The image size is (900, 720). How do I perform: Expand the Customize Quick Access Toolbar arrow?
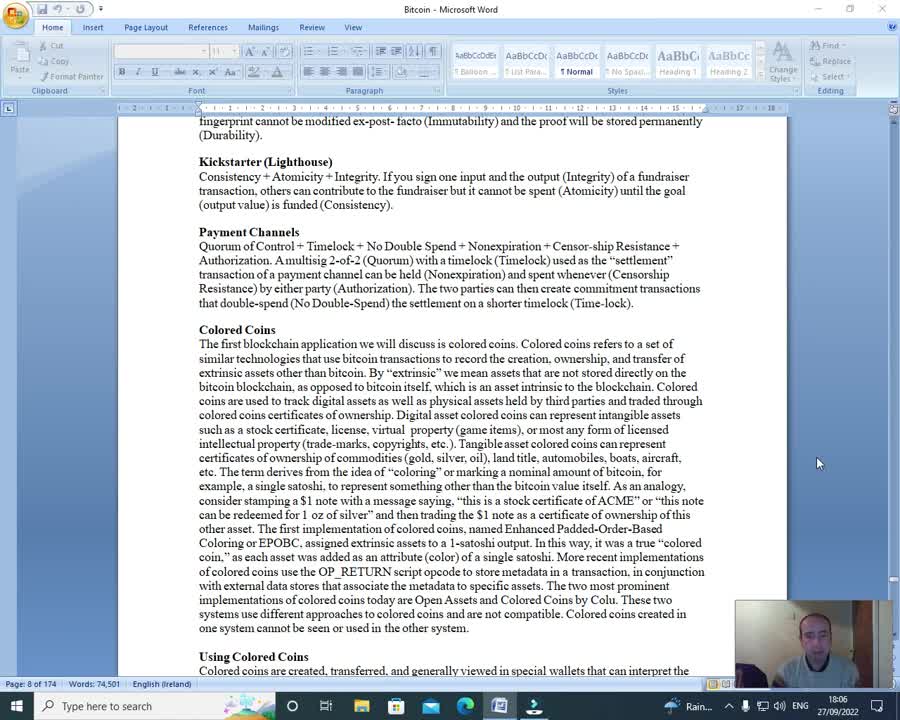101,9
